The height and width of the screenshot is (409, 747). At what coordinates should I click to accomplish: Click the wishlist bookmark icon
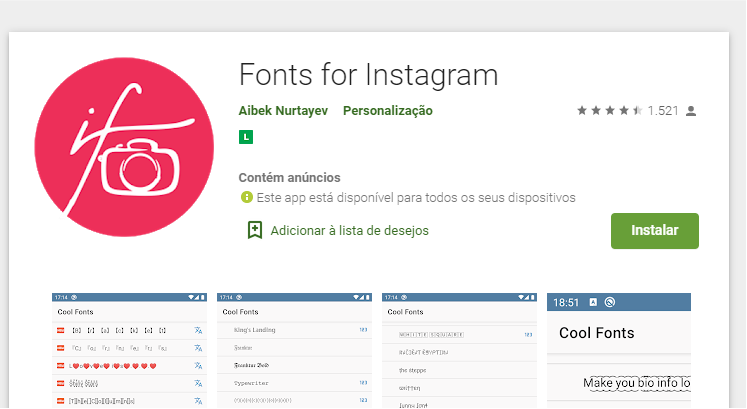pos(255,230)
